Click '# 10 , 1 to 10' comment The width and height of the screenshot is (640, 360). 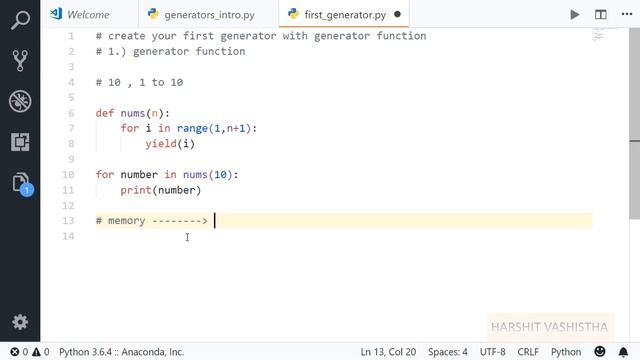tap(139, 82)
